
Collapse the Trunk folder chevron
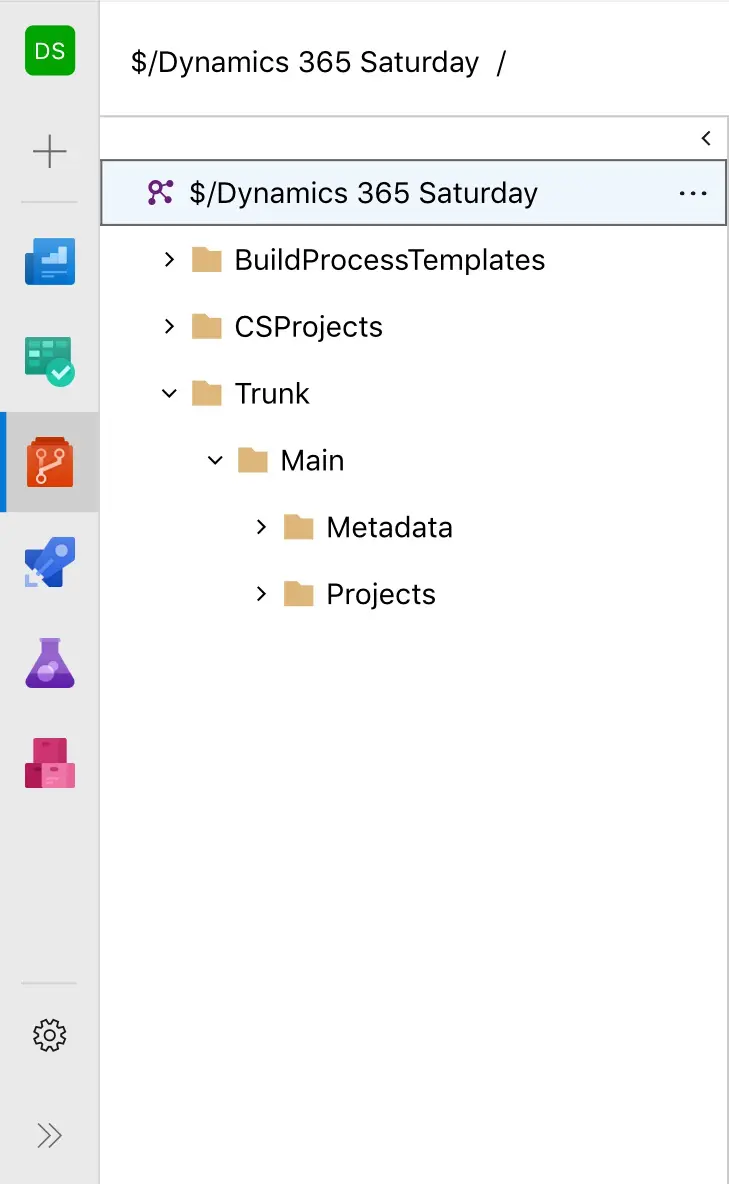169,394
